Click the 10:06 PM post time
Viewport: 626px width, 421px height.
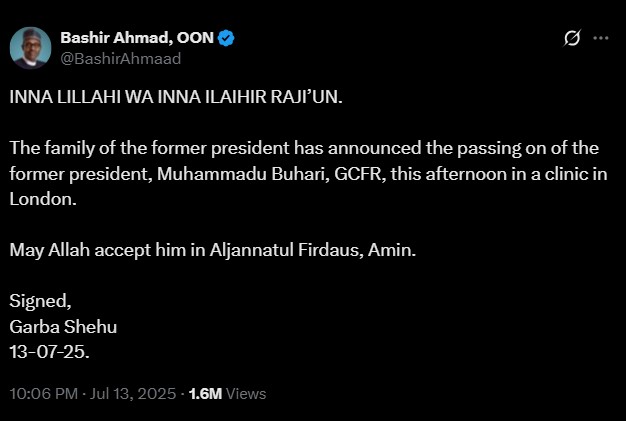[43, 393]
